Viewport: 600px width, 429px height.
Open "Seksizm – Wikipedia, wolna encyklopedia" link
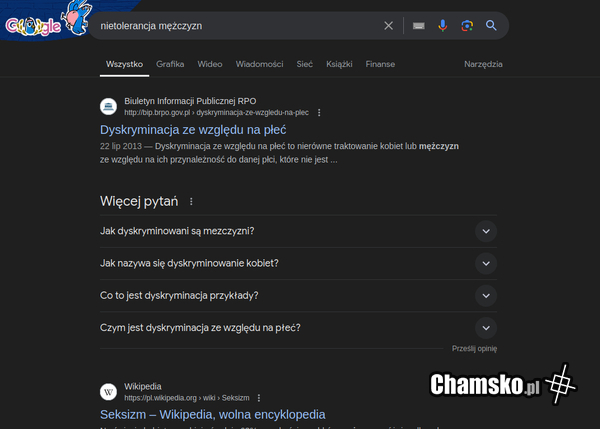212,414
